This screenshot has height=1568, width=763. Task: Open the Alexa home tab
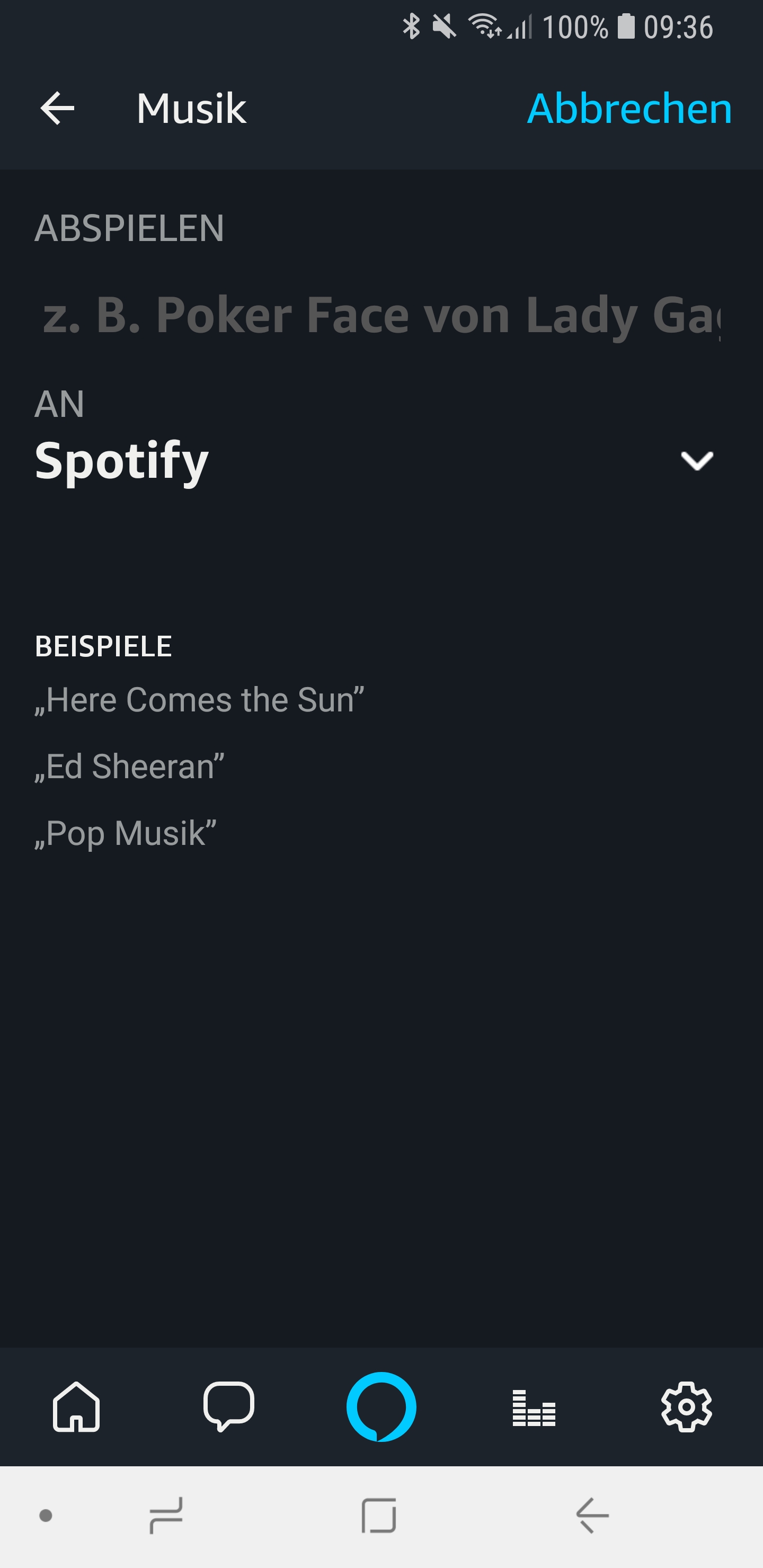click(76, 1406)
